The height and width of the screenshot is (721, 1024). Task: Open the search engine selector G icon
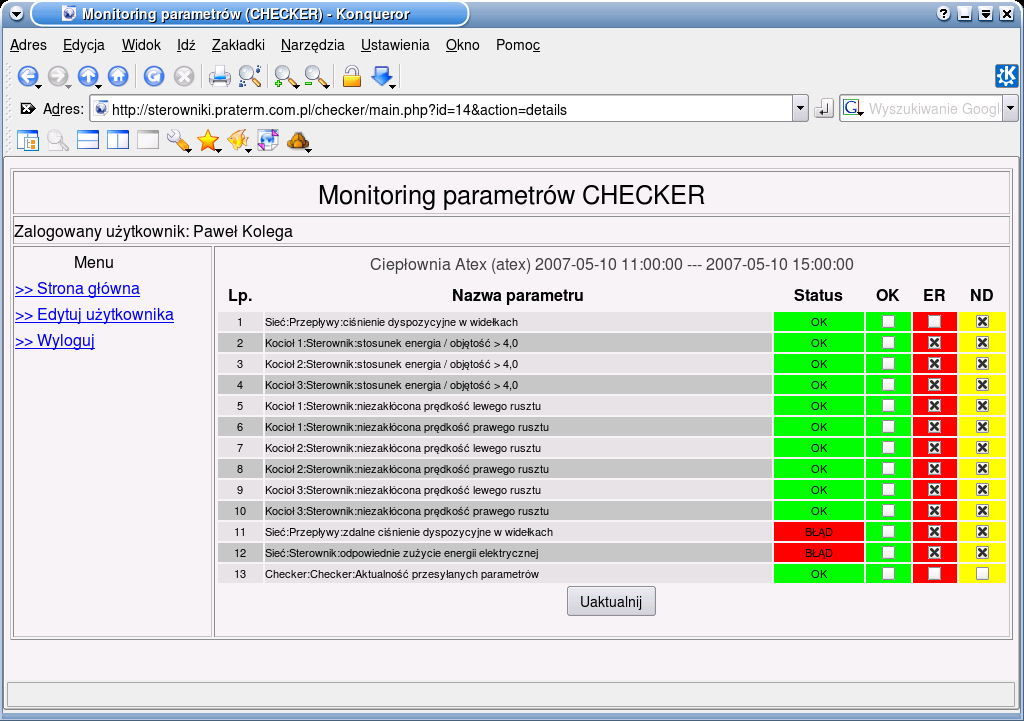[853, 108]
